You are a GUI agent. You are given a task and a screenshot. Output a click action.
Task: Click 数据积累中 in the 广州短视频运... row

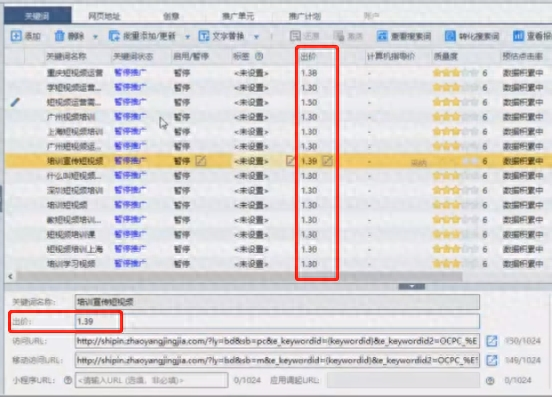tap(523, 146)
